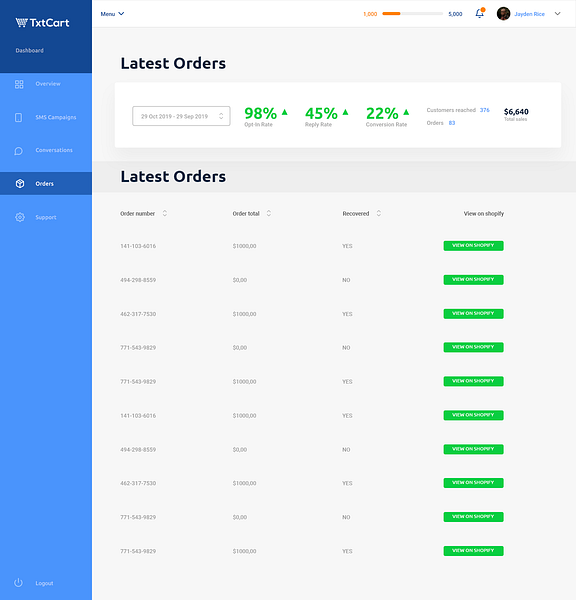Viewport: 576px width, 600px height.
Task: Expand the user account chevron
Action: (558, 14)
